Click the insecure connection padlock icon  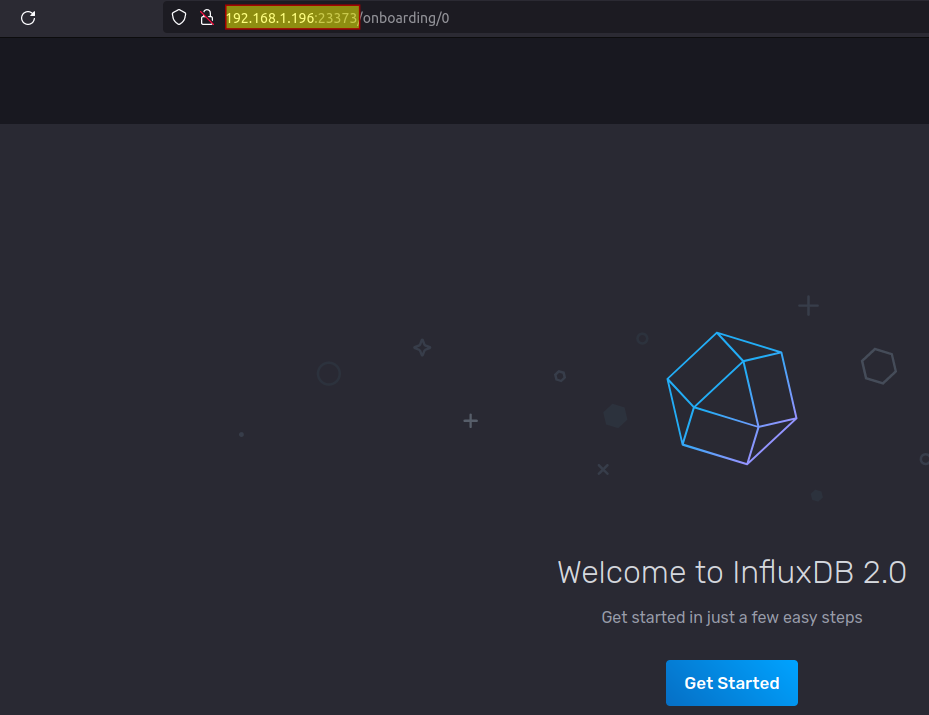coord(207,18)
